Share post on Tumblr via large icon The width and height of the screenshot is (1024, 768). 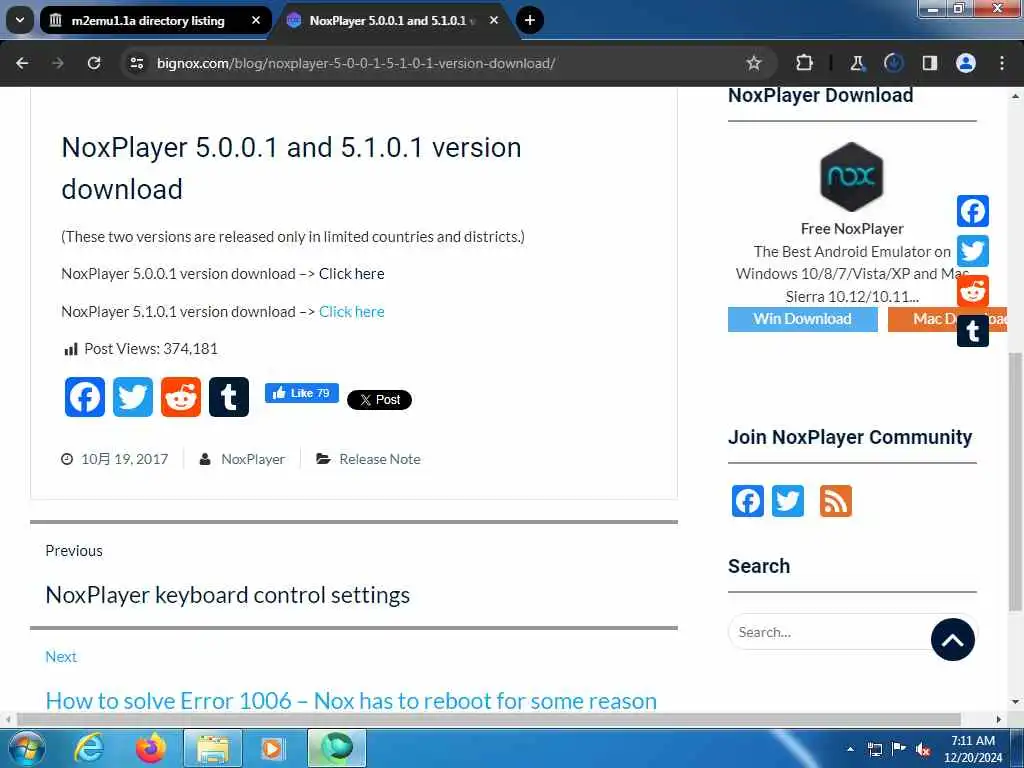229,396
